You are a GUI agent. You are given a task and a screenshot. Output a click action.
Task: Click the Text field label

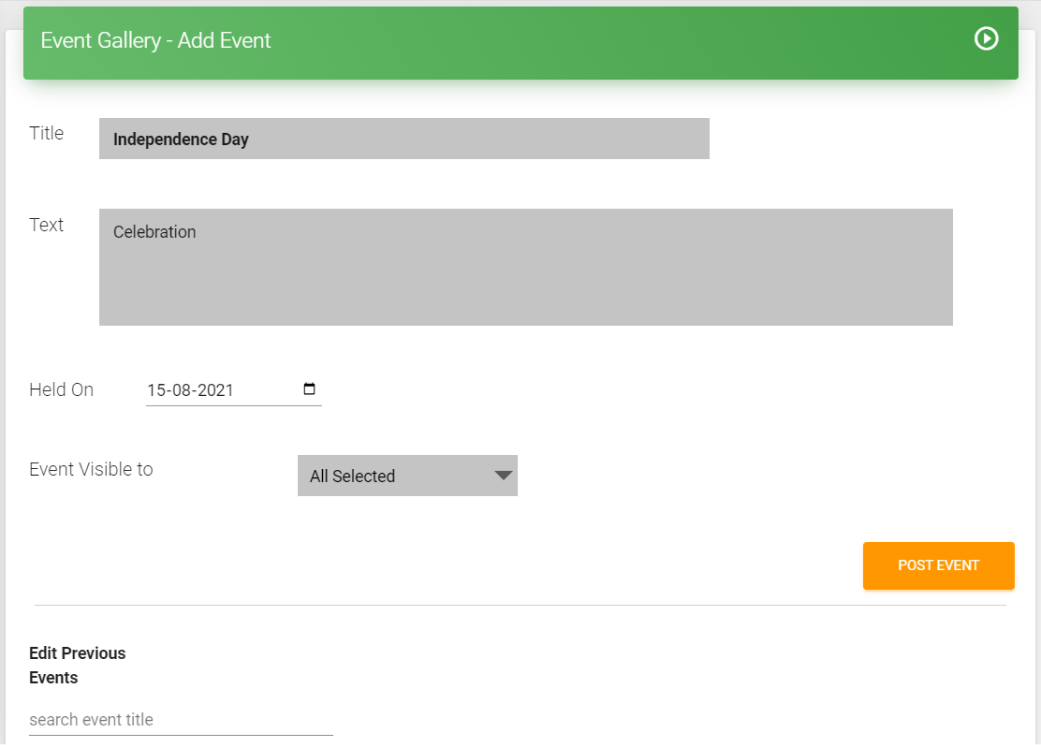[x=46, y=225]
